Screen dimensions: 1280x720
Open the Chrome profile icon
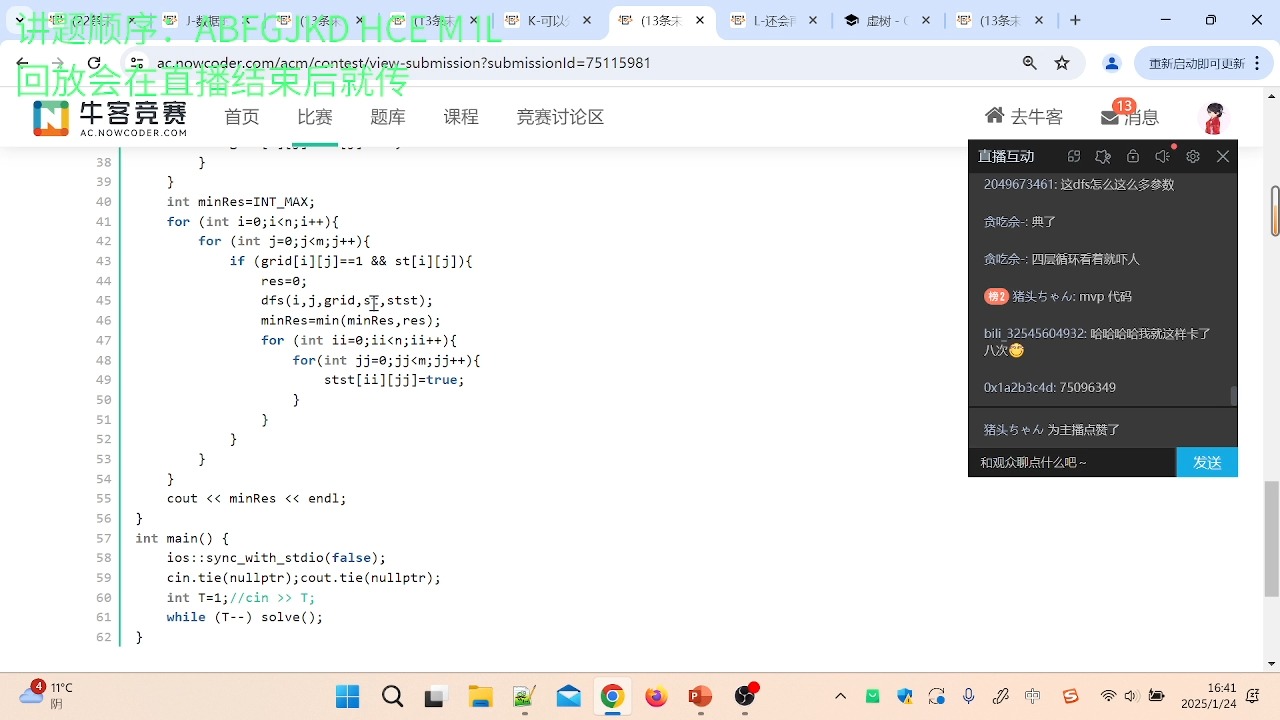tap(1111, 63)
